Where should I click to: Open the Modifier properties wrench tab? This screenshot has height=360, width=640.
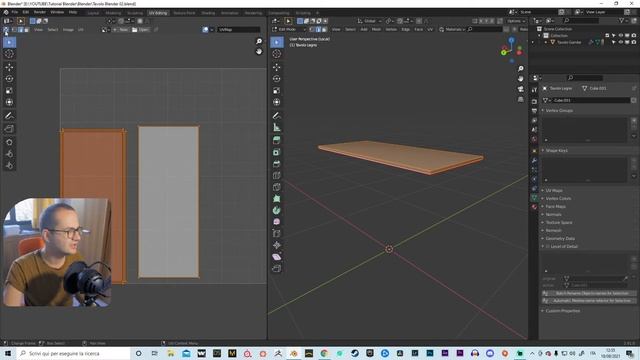534,160
